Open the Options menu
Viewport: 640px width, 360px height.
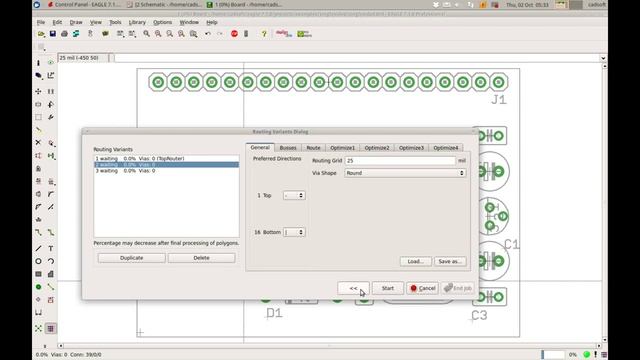(x=162, y=22)
